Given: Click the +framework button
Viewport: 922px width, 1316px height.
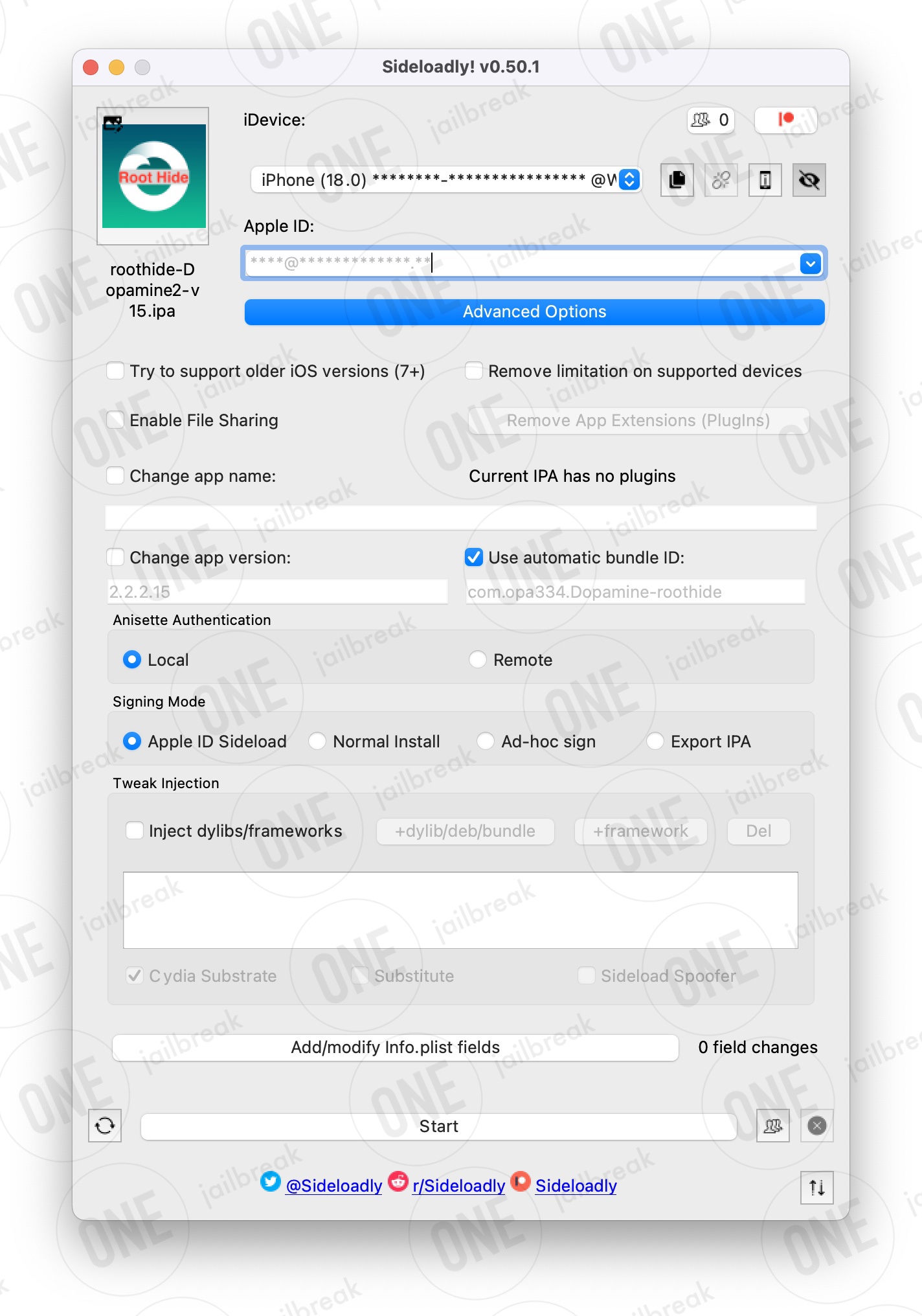Looking at the screenshot, I should coord(641,831).
